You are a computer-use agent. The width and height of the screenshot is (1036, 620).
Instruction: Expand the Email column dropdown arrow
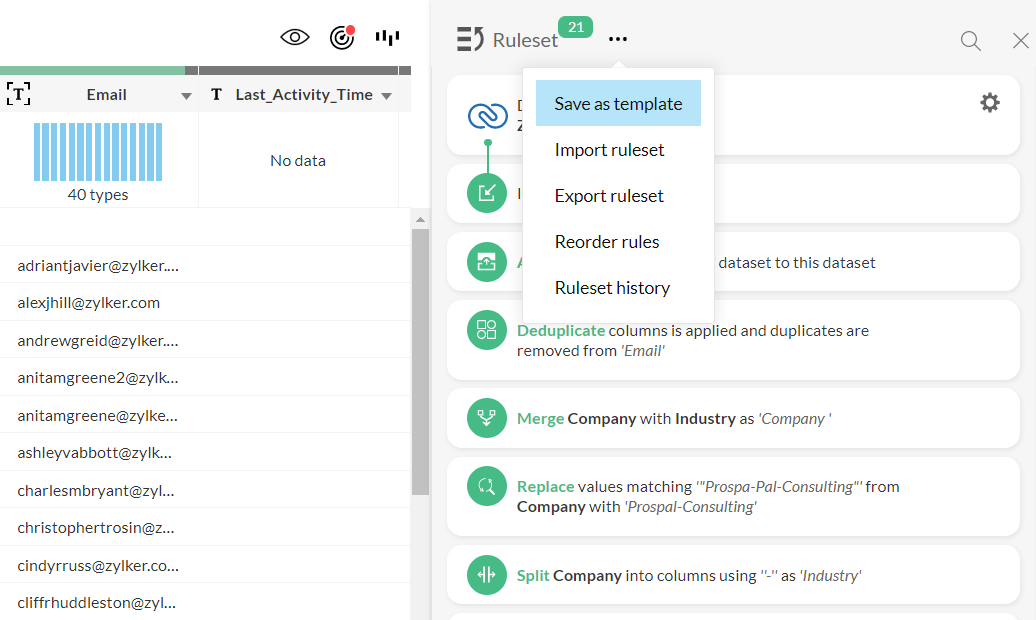[x=186, y=97]
